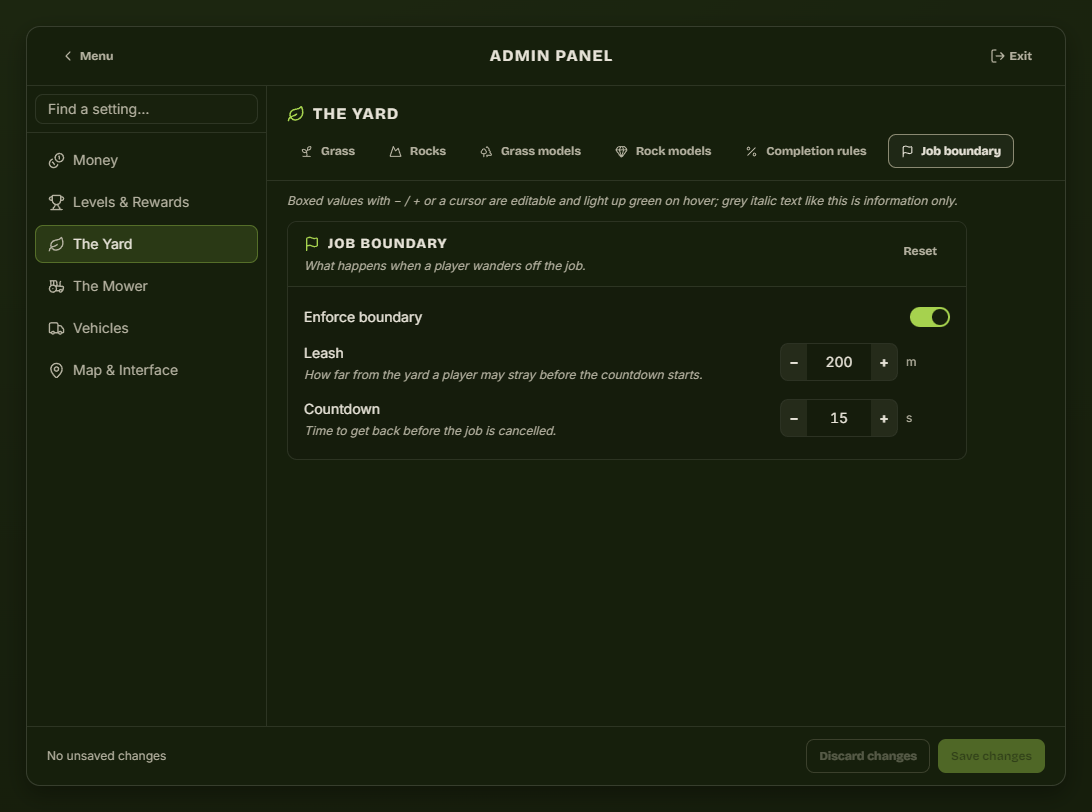Click the Leash value field showing 200
This screenshot has height=812, width=1092.
coord(838,362)
